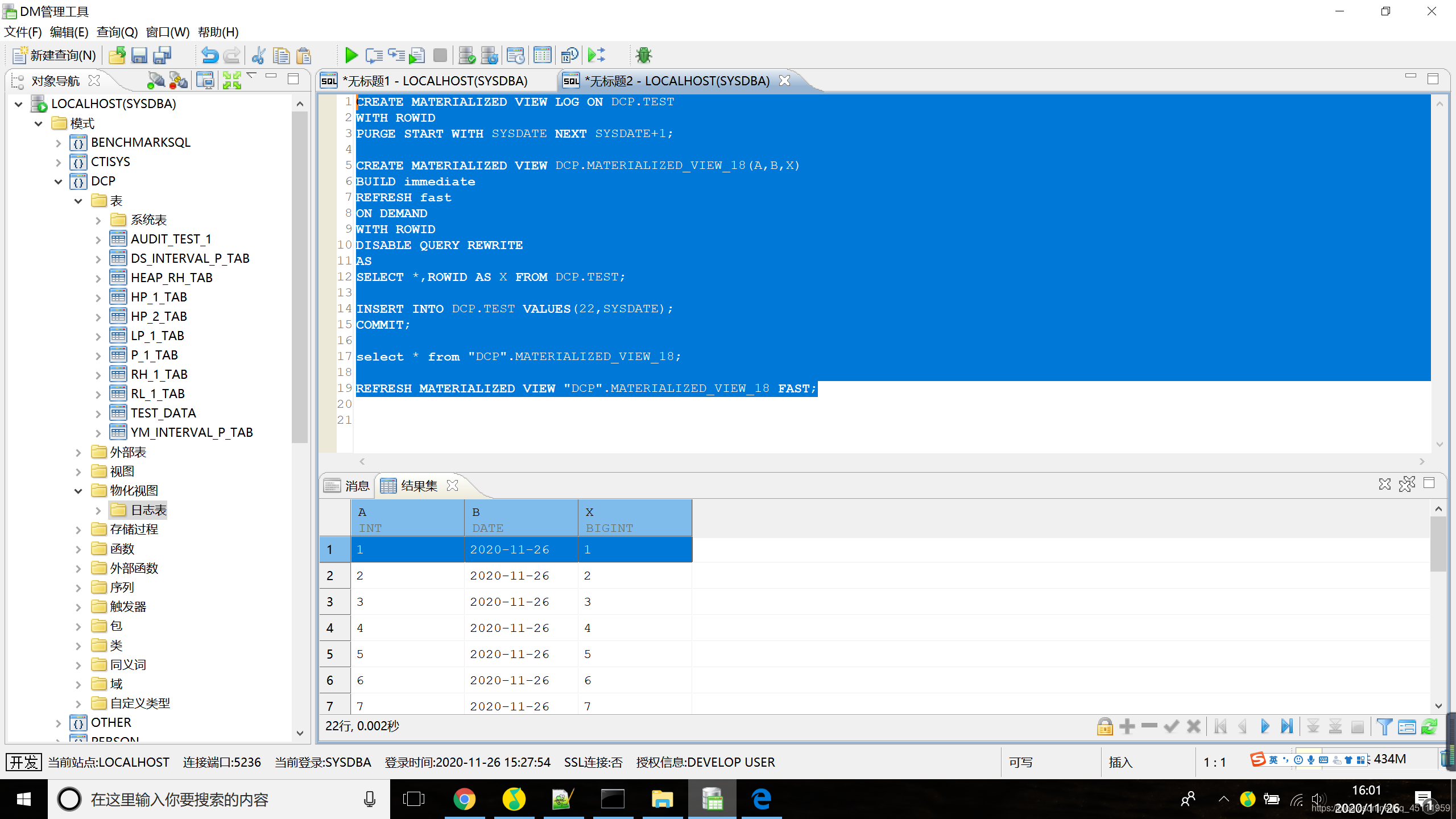Click the debug bug icon in toolbar

point(644,55)
